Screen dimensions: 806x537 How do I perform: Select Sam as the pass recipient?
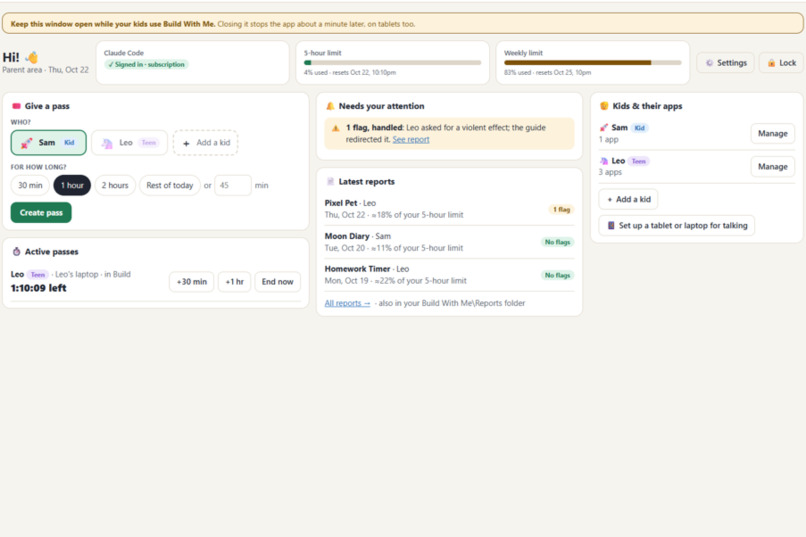coord(49,142)
